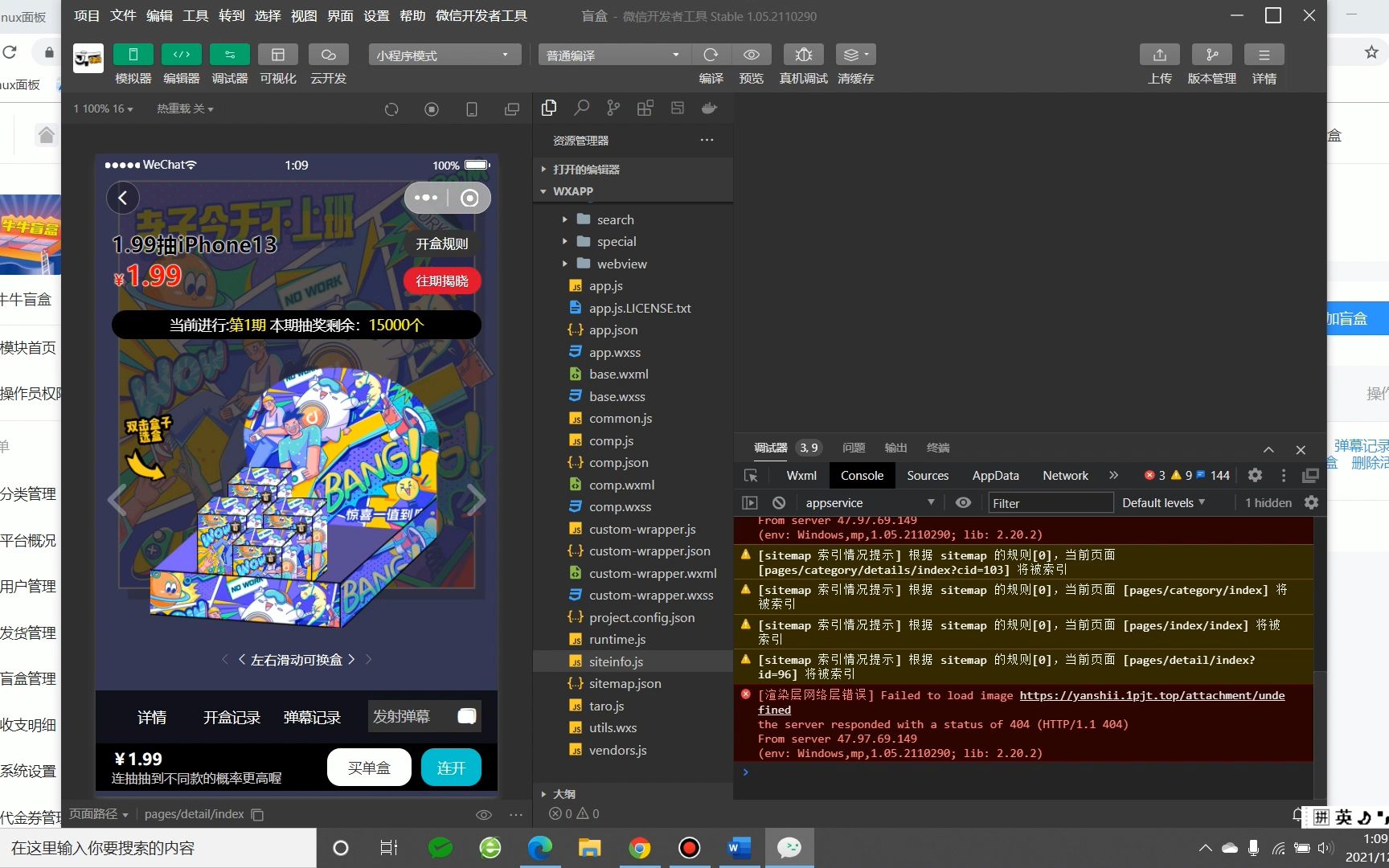Toggle the editor panel button

182,55
